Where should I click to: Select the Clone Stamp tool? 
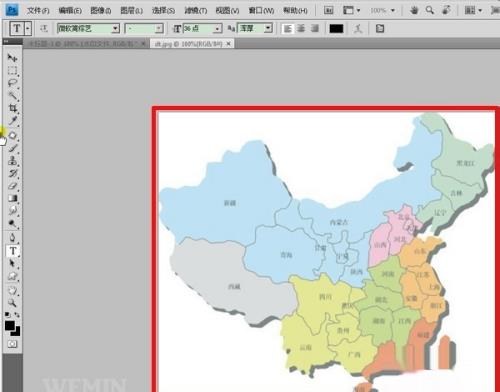(x=12, y=161)
